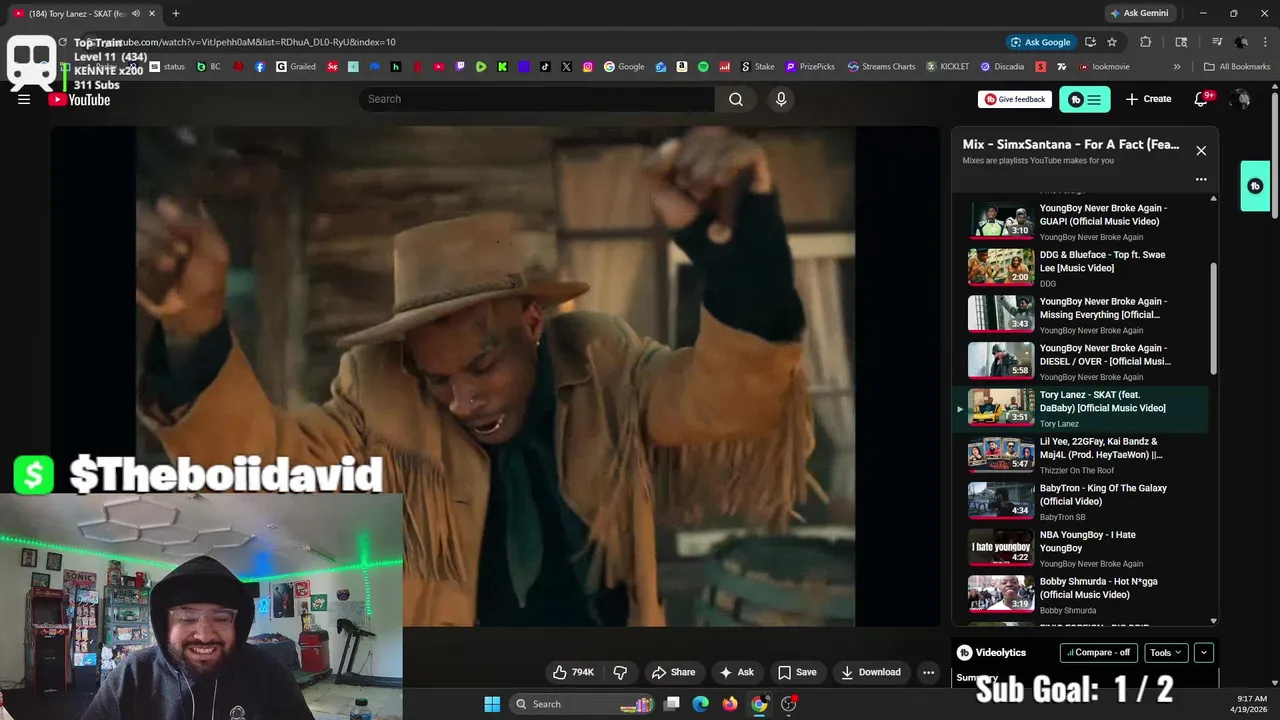Open the X (Twitter) bookmark icon

point(567,67)
